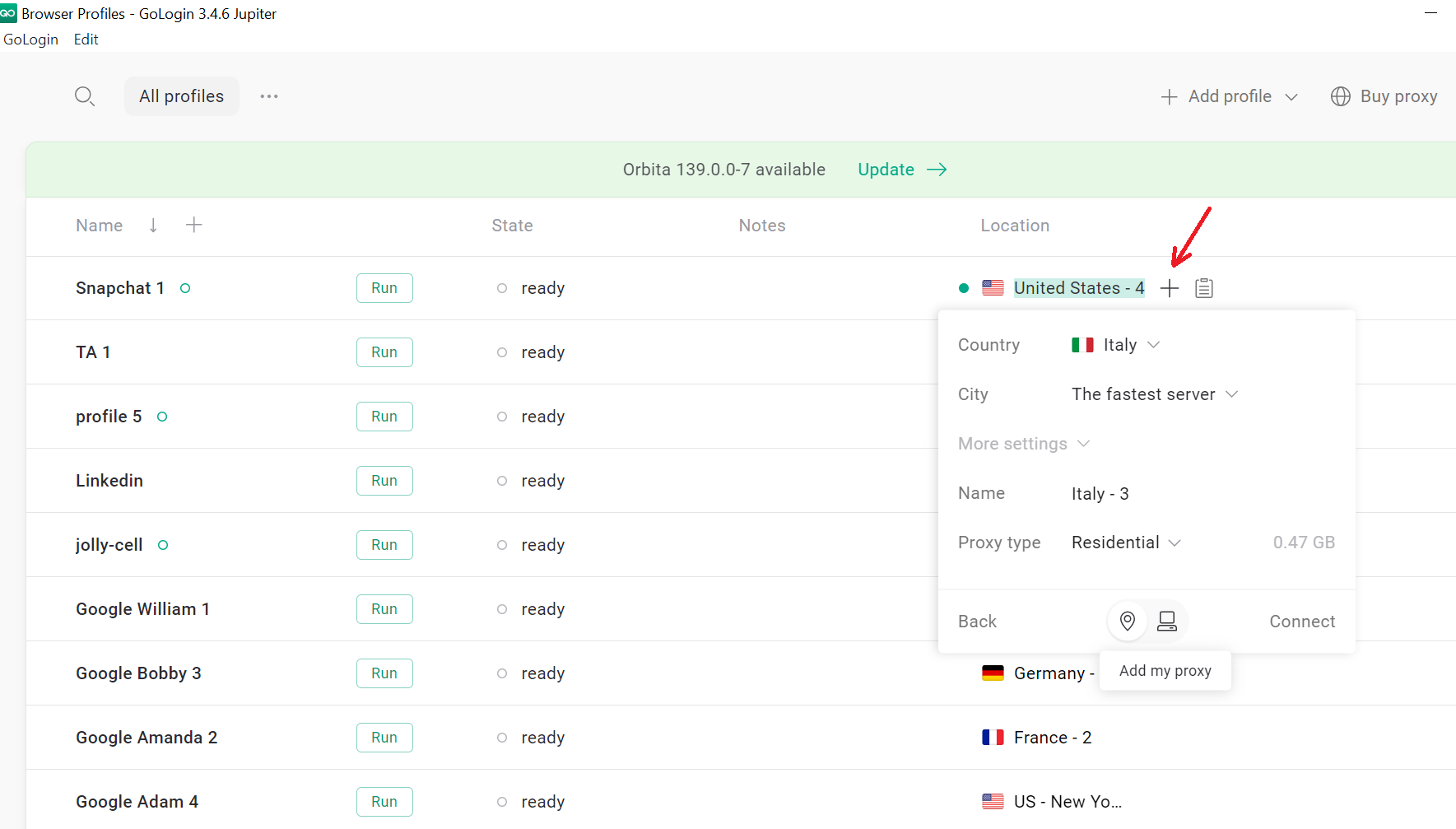The height and width of the screenshot is (829, 1456).
Task: Click the Germany location in Google Bobby 3 row
Action: click(x=1054, y=673)
